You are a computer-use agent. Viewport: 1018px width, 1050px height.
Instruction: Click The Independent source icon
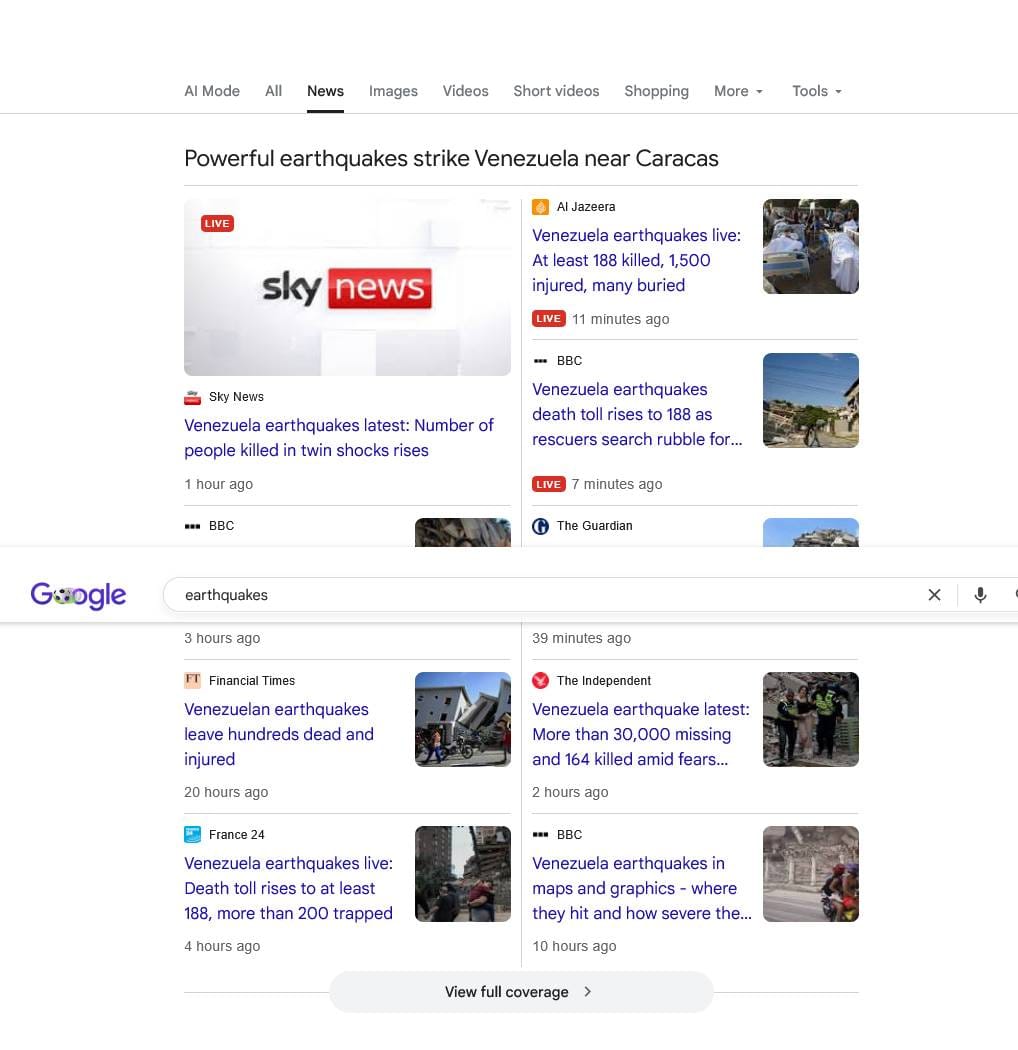[540, 680]
